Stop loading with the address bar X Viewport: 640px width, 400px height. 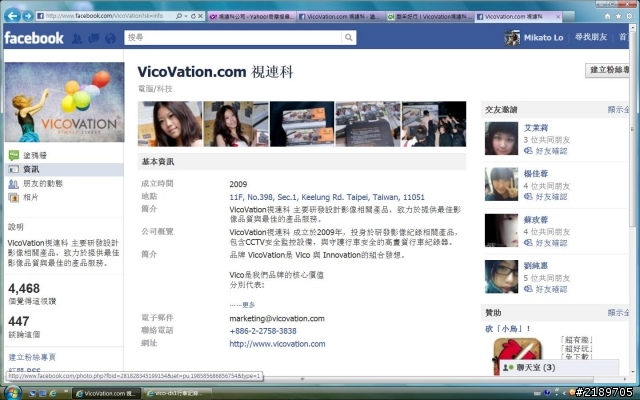(x=200, y=16)
